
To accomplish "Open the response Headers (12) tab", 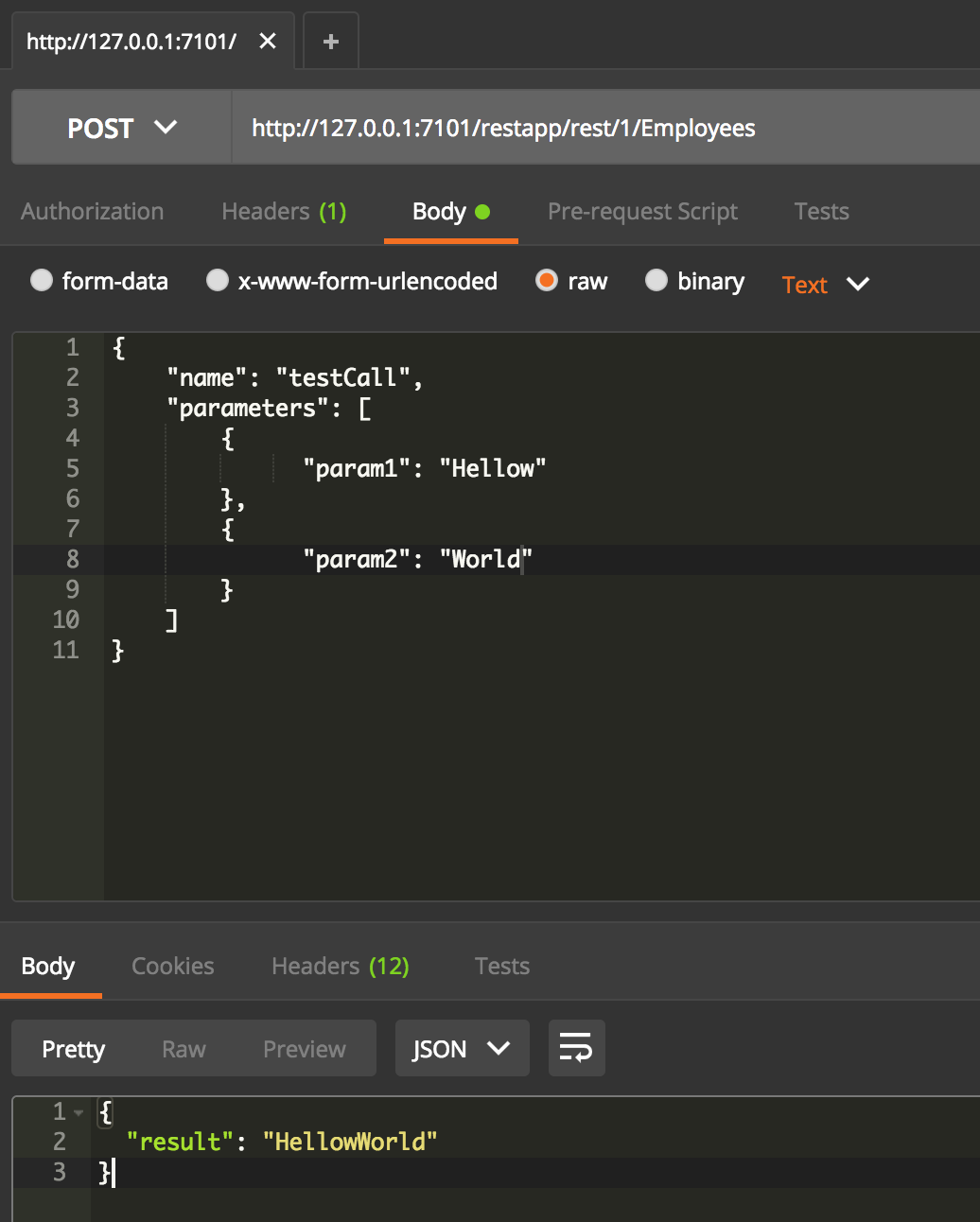I will [x=340, y=966].
